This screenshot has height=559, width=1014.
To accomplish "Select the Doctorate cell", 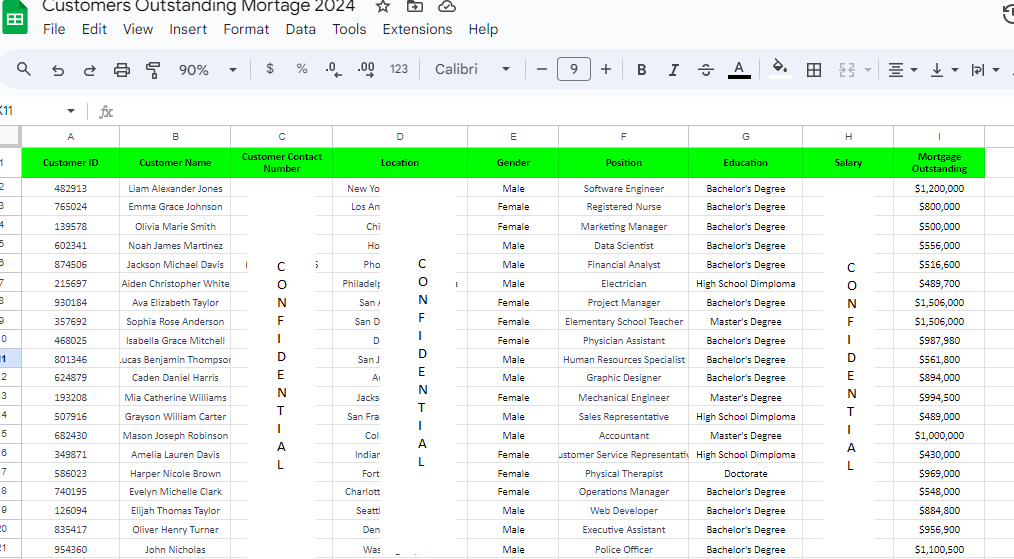I will (x=746, y=474).
